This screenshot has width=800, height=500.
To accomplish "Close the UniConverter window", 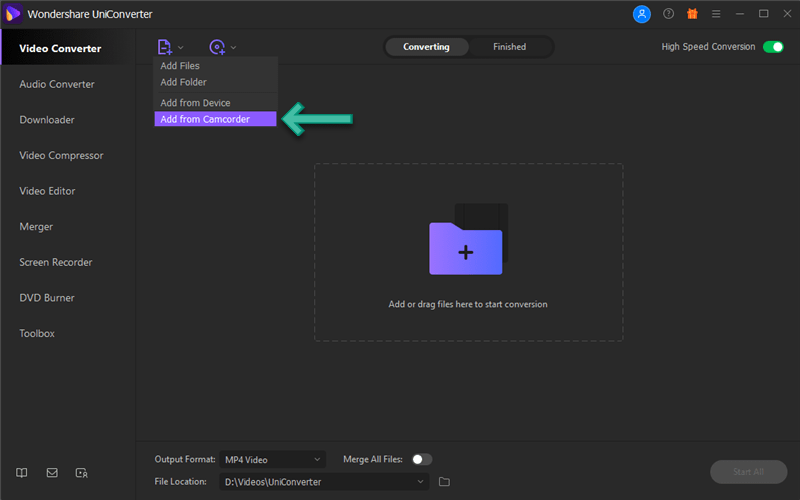I will click(x=787, y=14).
